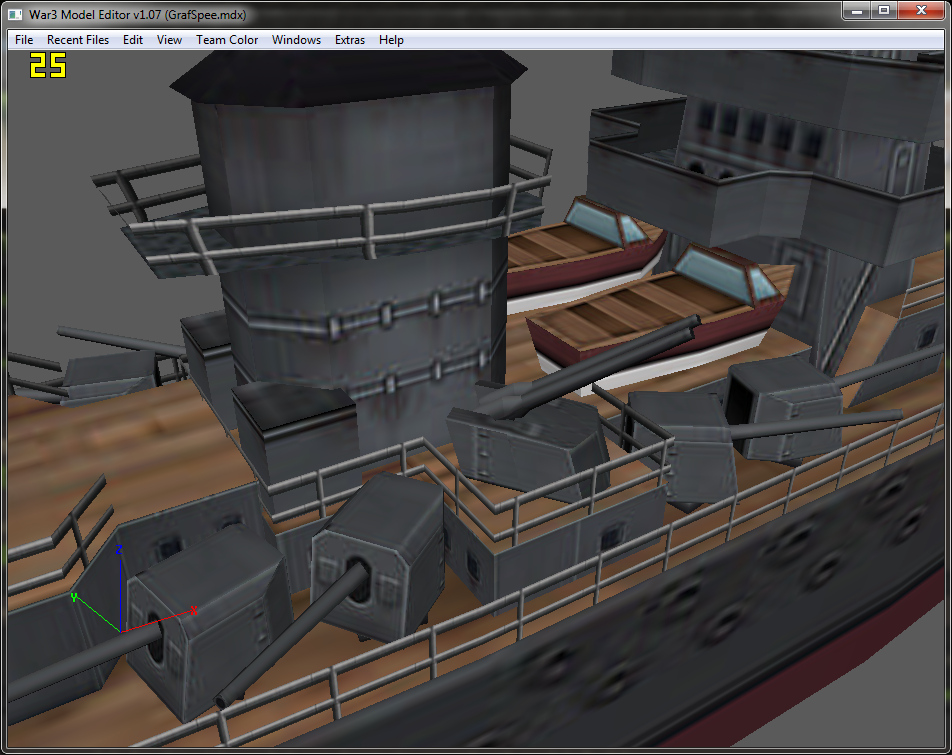Click the War3 Model Editor title bar icon
952x755 pixels.
pos(15,15)
